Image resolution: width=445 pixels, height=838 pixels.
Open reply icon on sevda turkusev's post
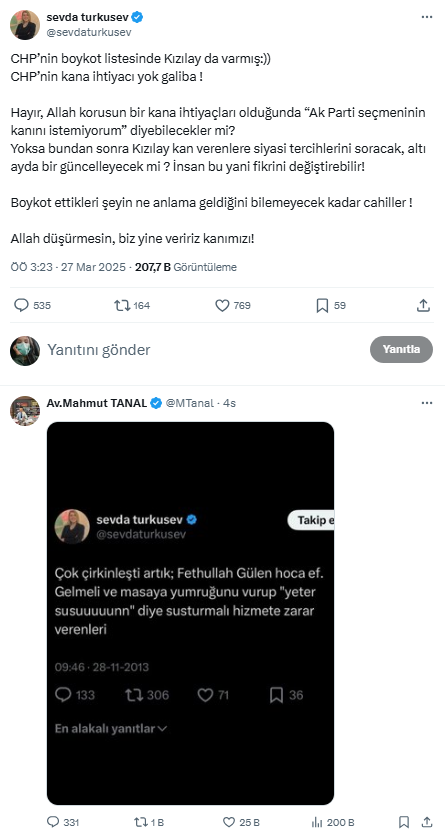tap(21, 306)
